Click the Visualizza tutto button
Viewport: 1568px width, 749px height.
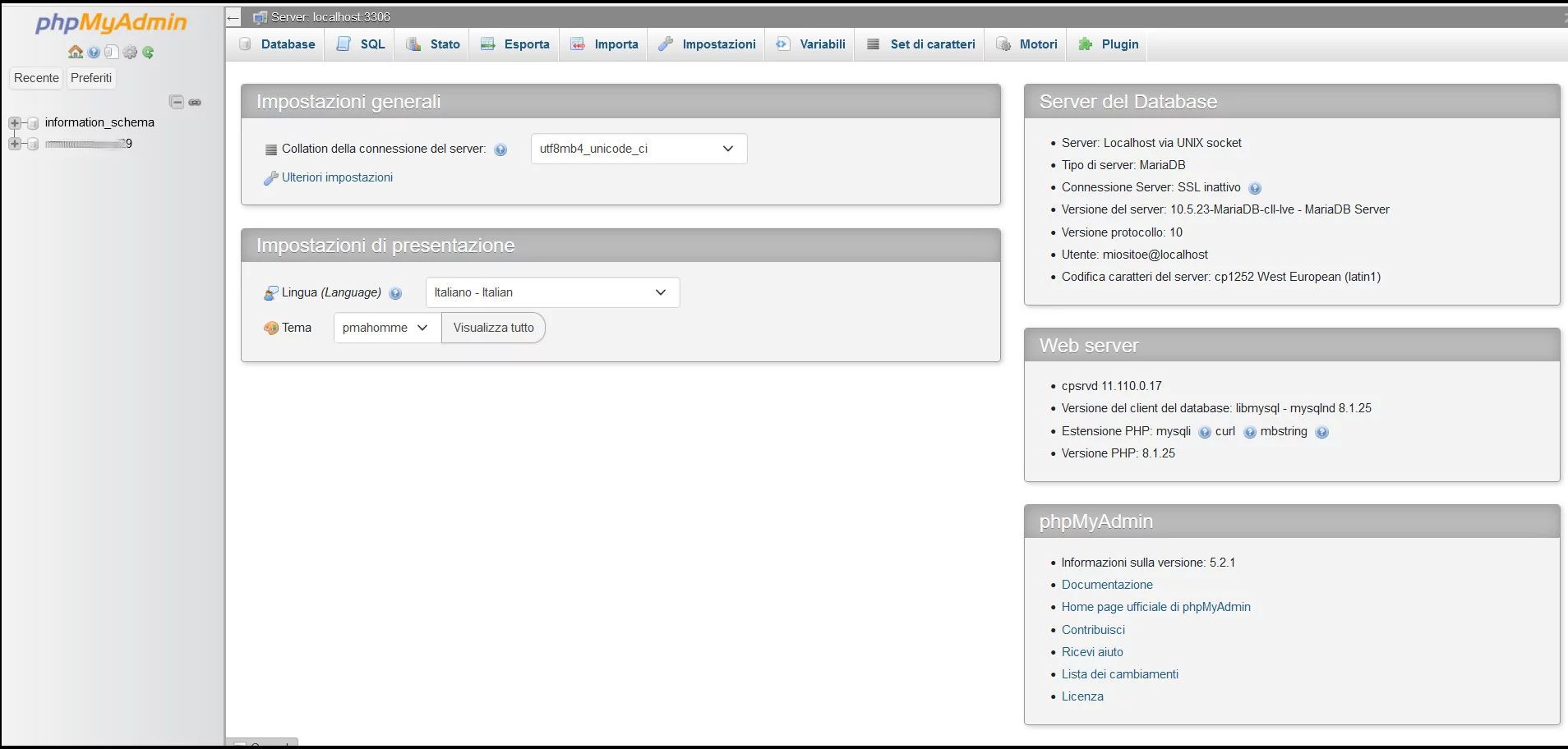pos(493,327)
